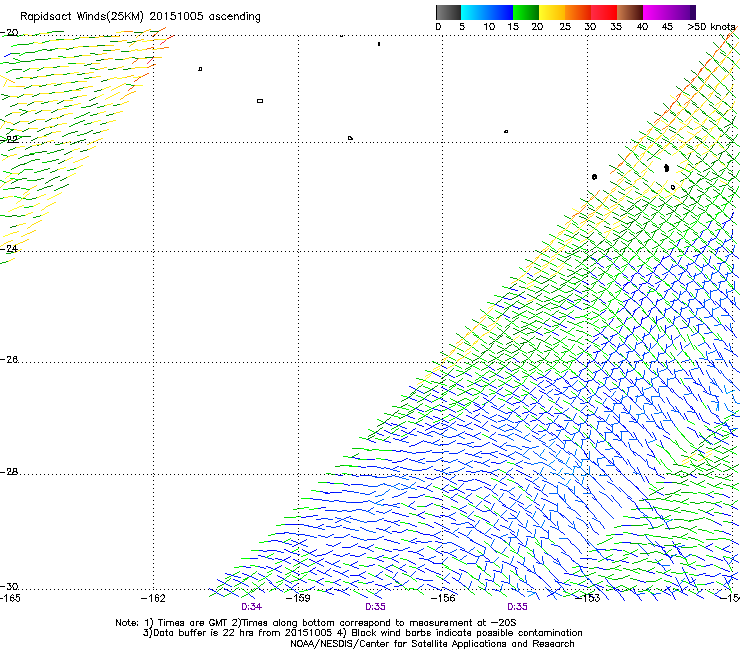740x650 pixels.
Task: Click the island outline near -154.7, -21.8
Action: pos(506,131)
